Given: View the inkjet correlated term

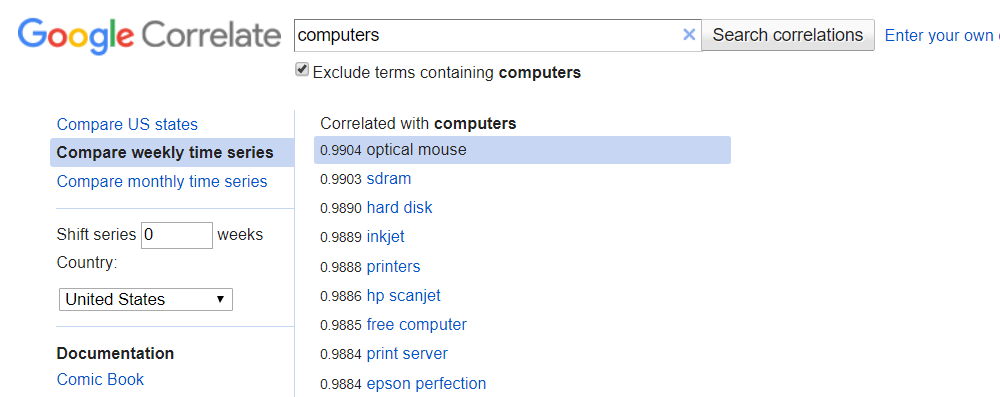Looking at the screenshot, I should pyautogui.click(x=385, y=237).
